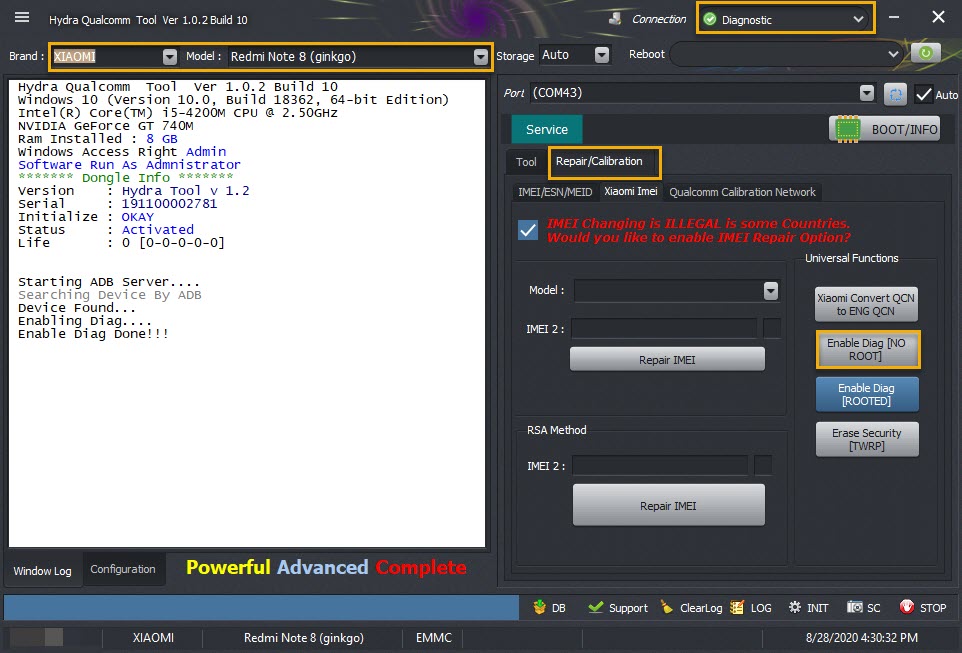Click Xiaomi Convert QCN to ENG QCN
This screenshot has height=653, width=962.
[x=866, y=304]
